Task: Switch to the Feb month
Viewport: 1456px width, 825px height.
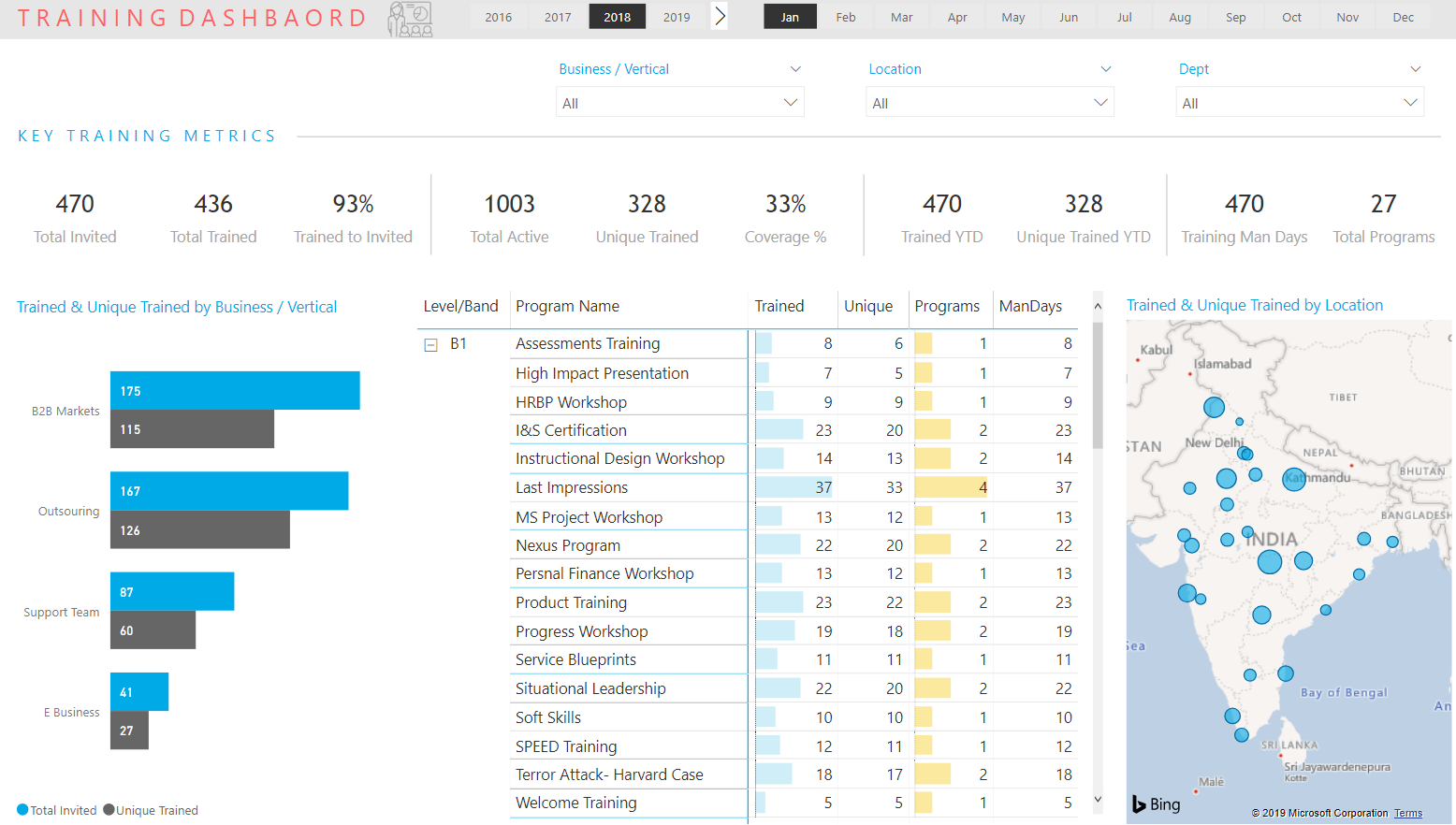Action: tap(846, 17)
